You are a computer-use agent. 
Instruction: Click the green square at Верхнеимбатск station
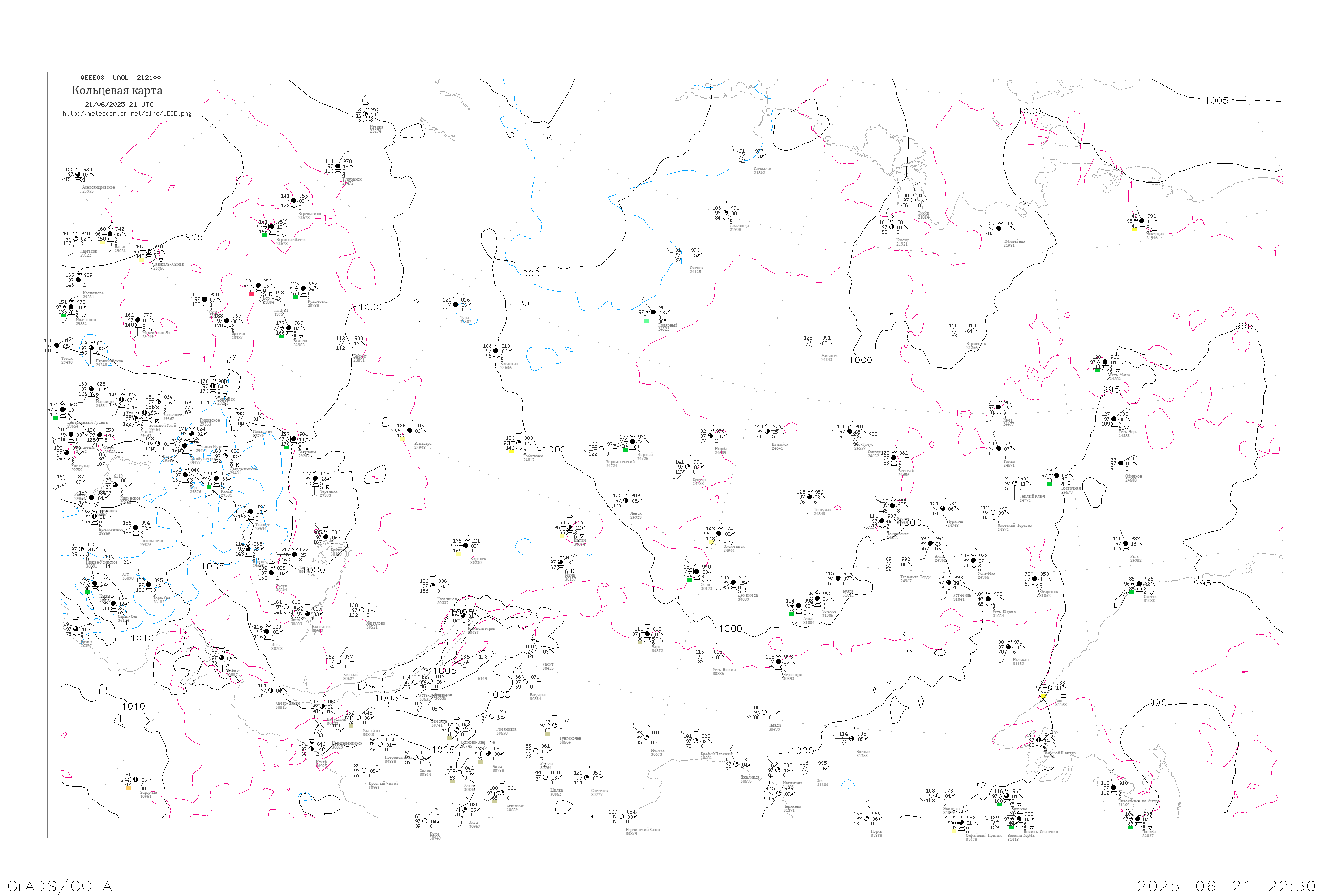265,235
